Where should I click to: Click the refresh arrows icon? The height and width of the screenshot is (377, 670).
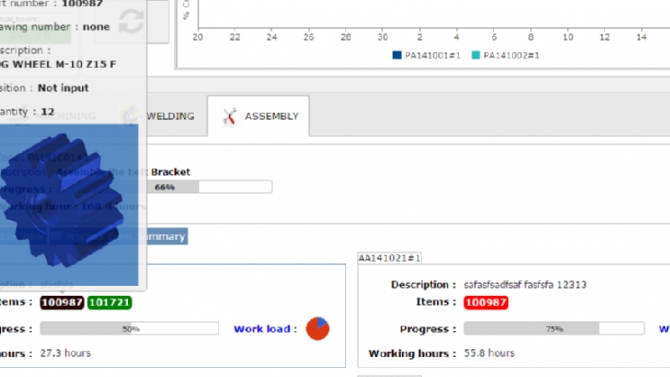(131, 21)
